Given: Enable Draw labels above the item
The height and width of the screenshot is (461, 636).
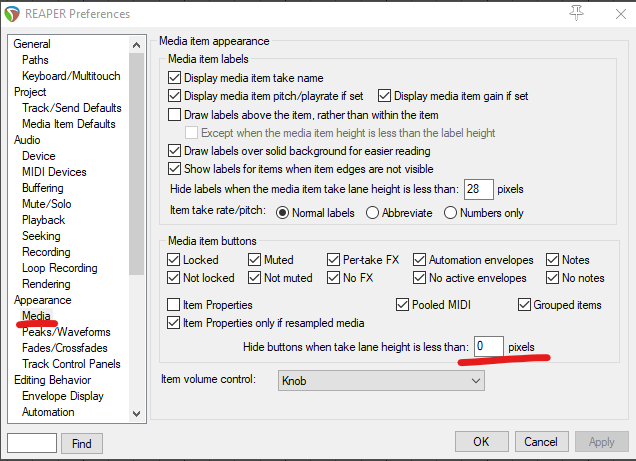Looking at the screenshot, I should point(174,115).
